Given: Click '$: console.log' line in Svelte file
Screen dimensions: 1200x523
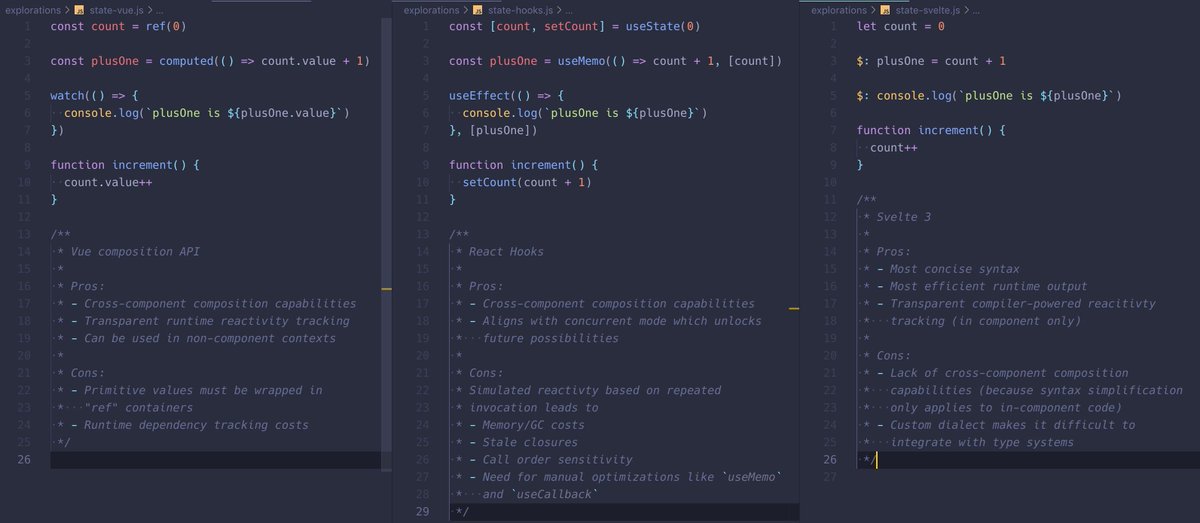Looking at the screenshot, I should click(989, 96).
